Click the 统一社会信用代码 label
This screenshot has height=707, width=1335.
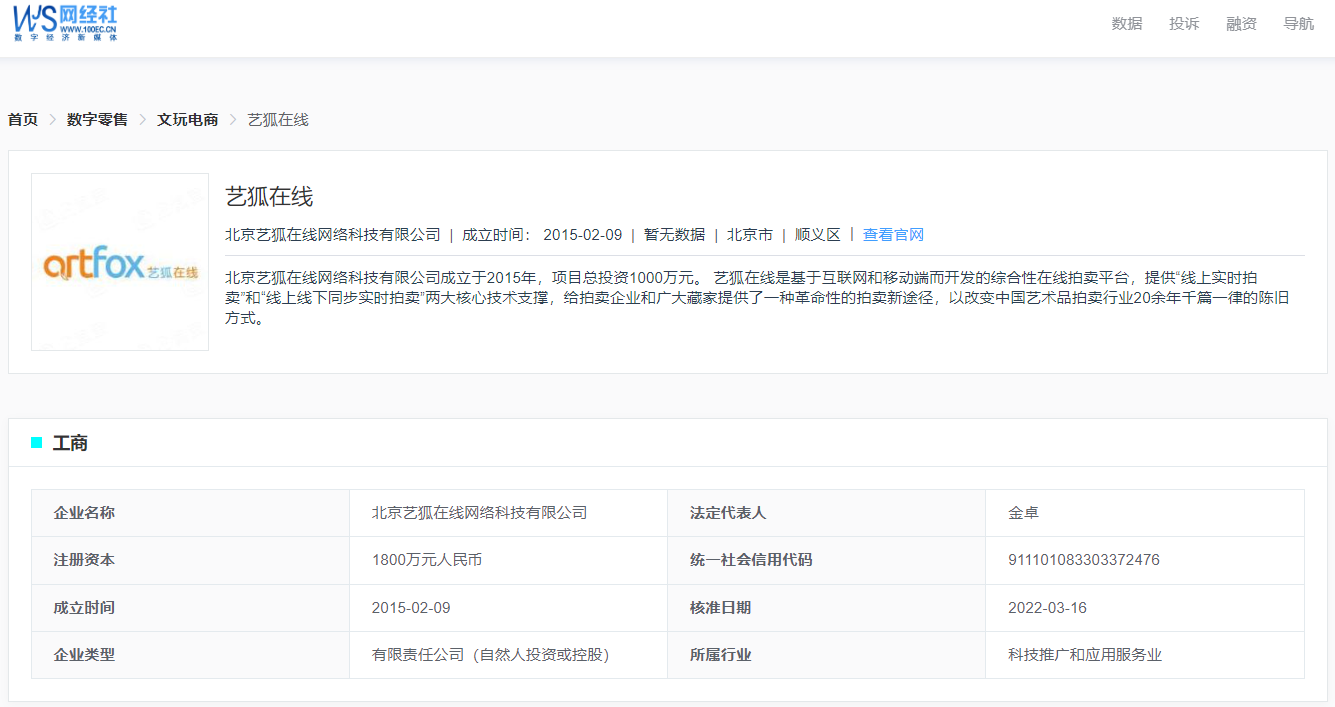(x=751, y=560)
